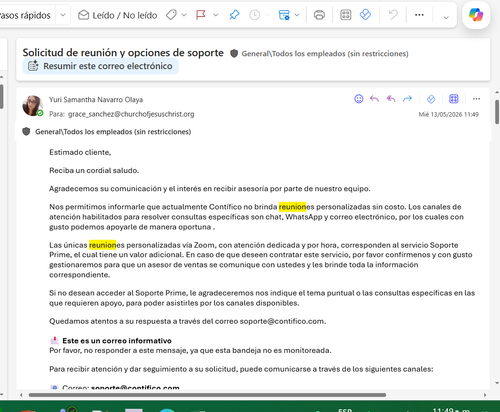Click recipient grace_sanchez@churchofjesuschrist.org
Viewport: 500px width, 412px height.
[x=131, y=114]
